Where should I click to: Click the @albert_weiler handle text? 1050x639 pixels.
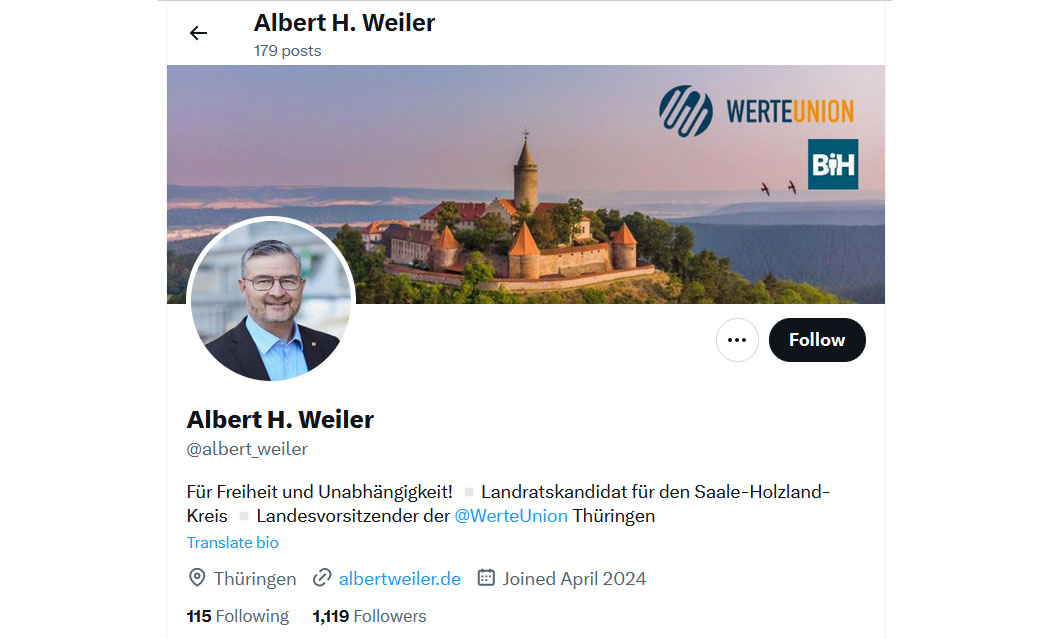pyautogui.click(x=247, y=449)
